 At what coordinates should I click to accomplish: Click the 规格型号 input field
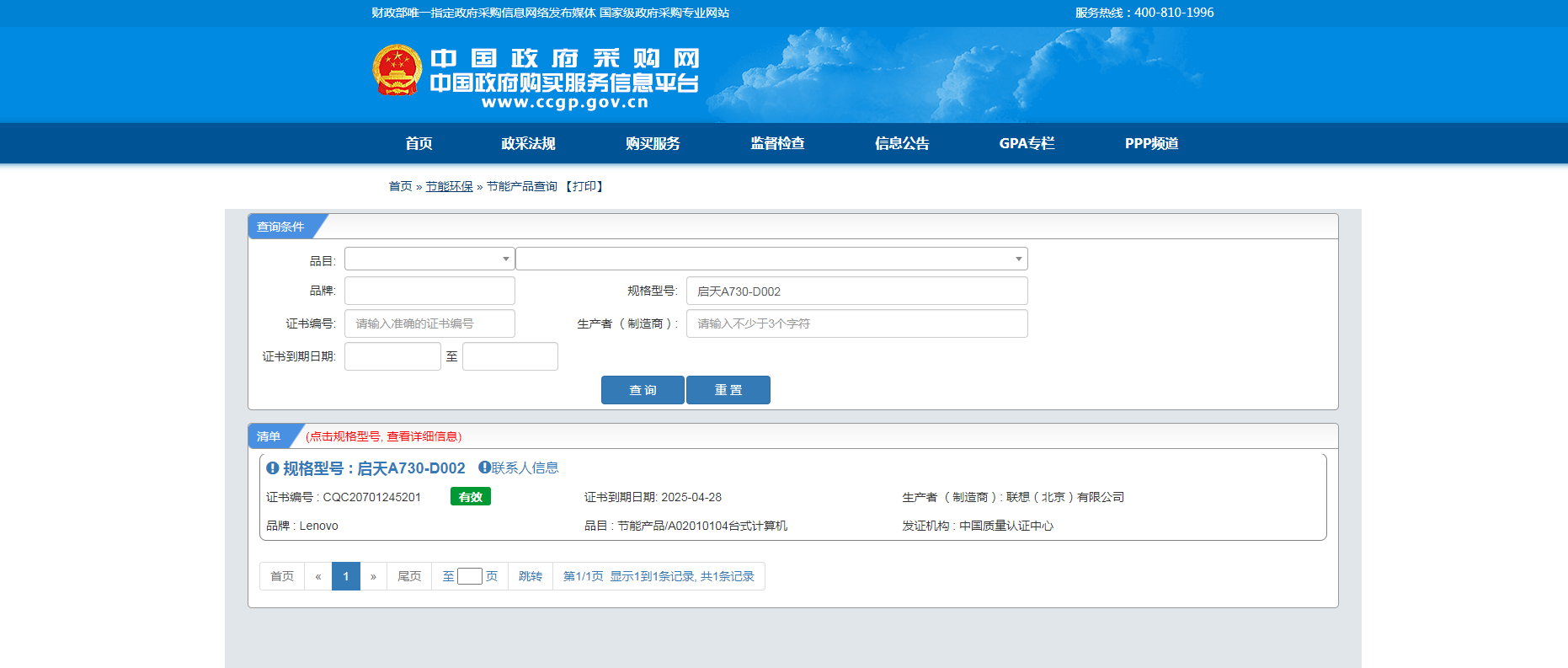[x=856, y=291]
